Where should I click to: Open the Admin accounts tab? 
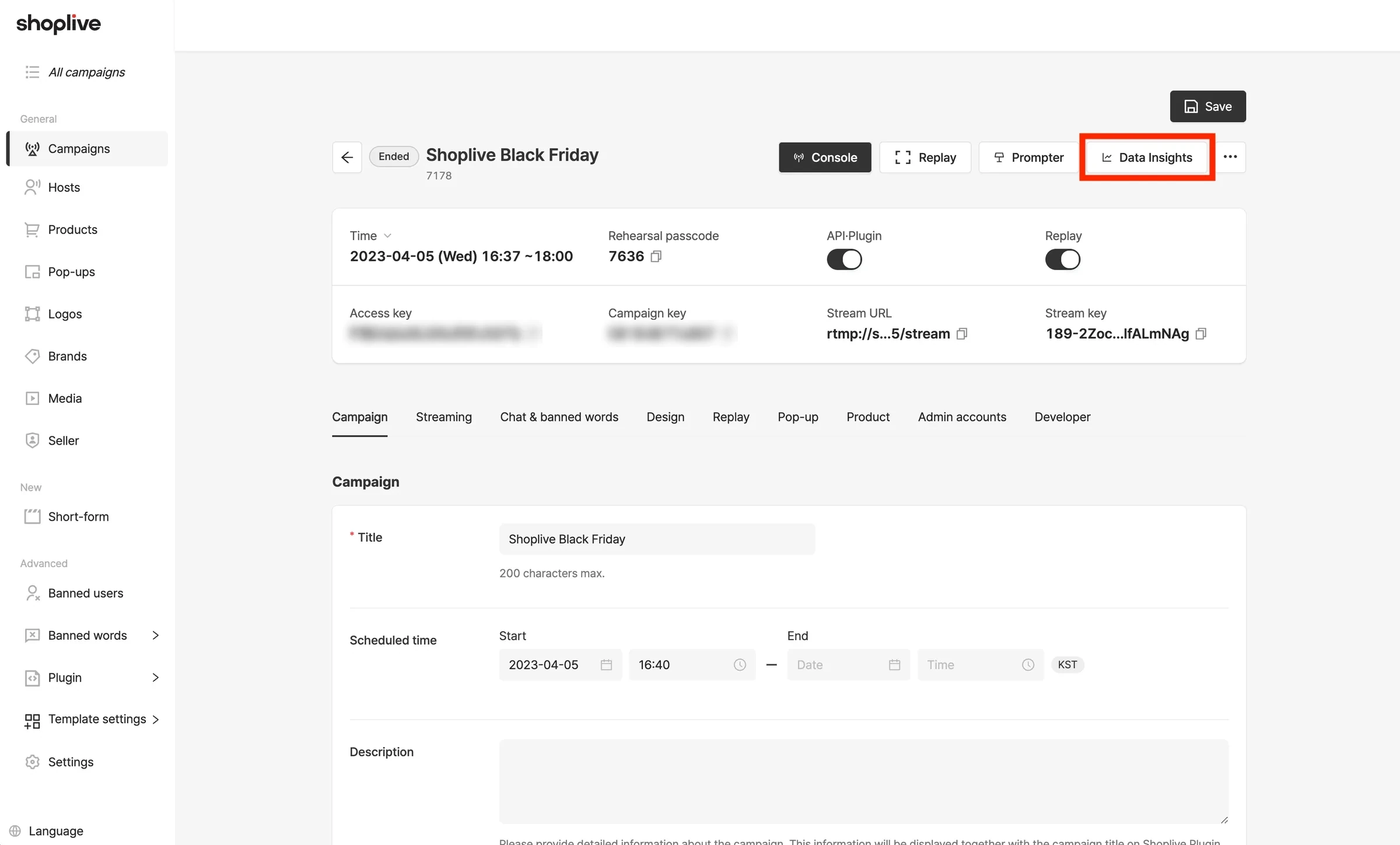click(962, 417)
